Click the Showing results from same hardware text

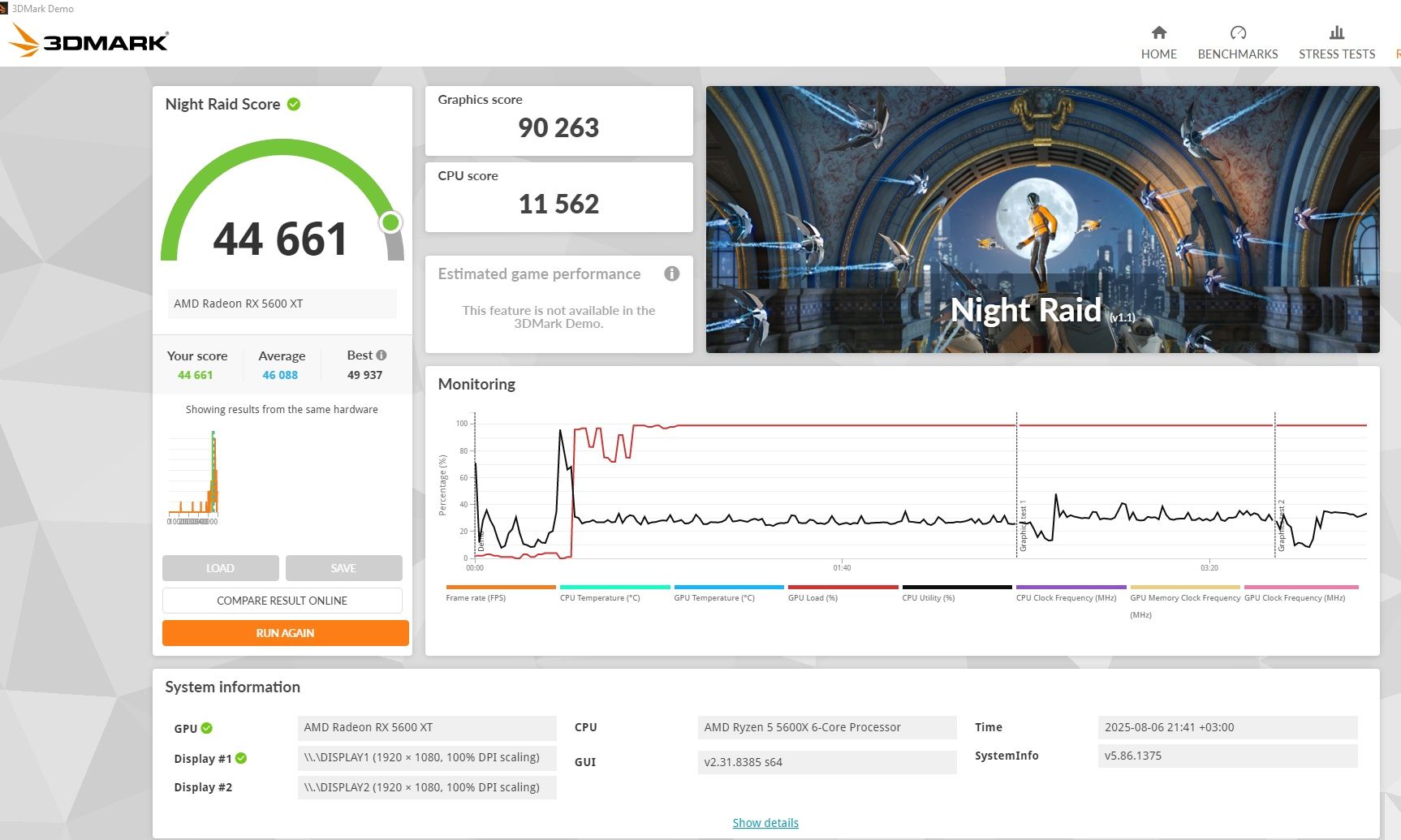282,409
